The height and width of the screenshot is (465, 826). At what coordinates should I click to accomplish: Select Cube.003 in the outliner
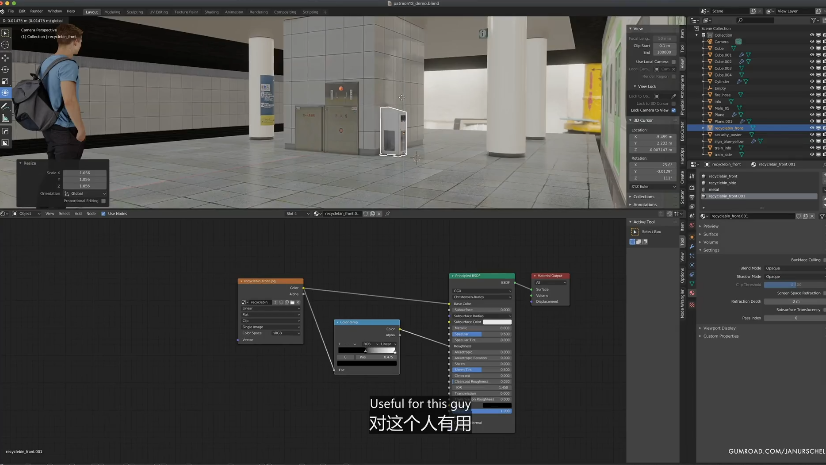(x=723, y=68)
